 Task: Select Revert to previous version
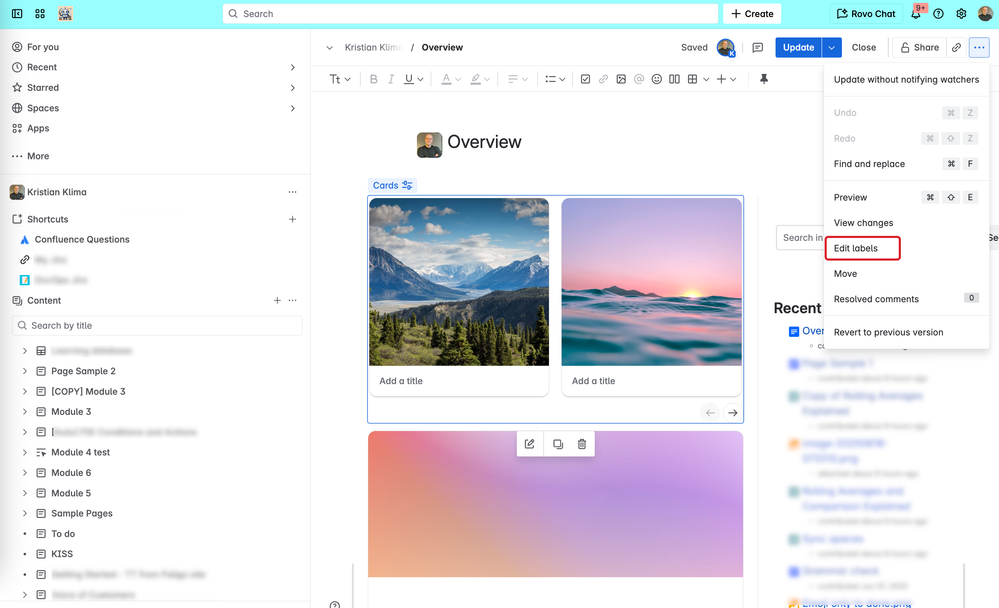click(906, 332)
